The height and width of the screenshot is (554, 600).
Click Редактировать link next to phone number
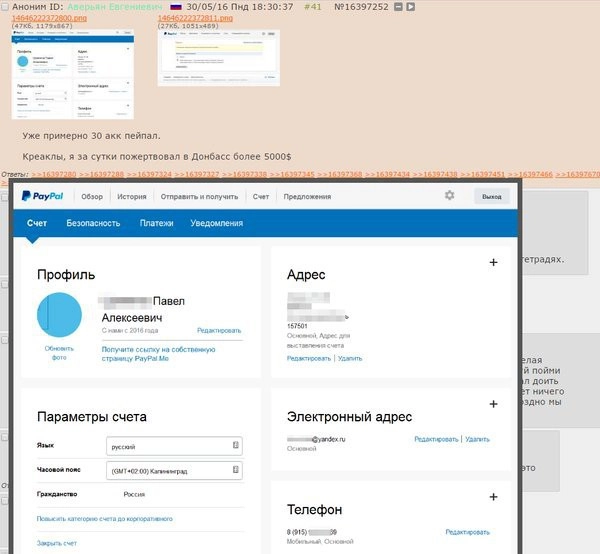467,532
